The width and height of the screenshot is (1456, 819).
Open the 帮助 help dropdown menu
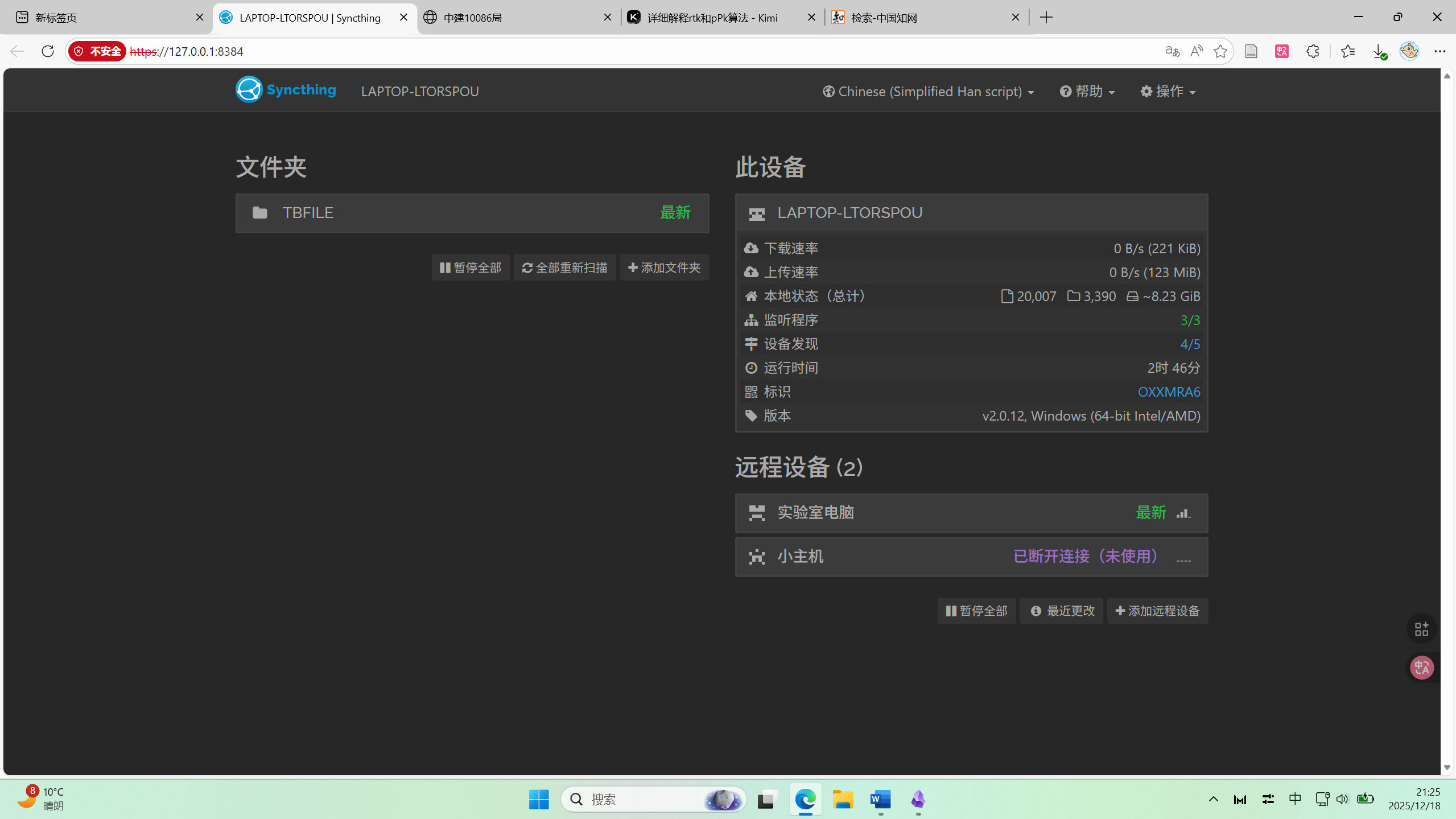pyautogui.click(x=1087, y=91)
